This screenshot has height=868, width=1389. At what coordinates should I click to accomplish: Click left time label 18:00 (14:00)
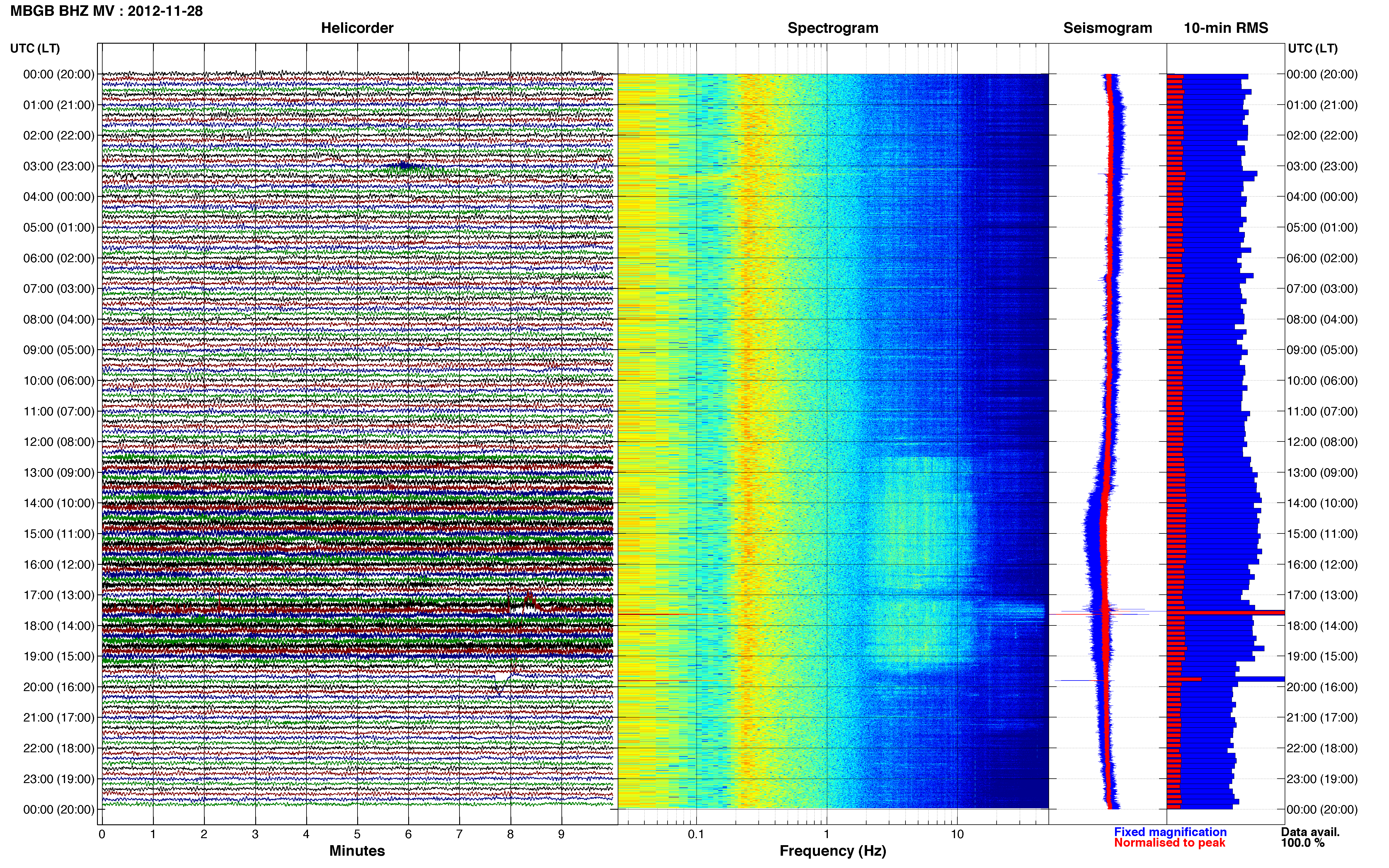(x=59, y=626)
